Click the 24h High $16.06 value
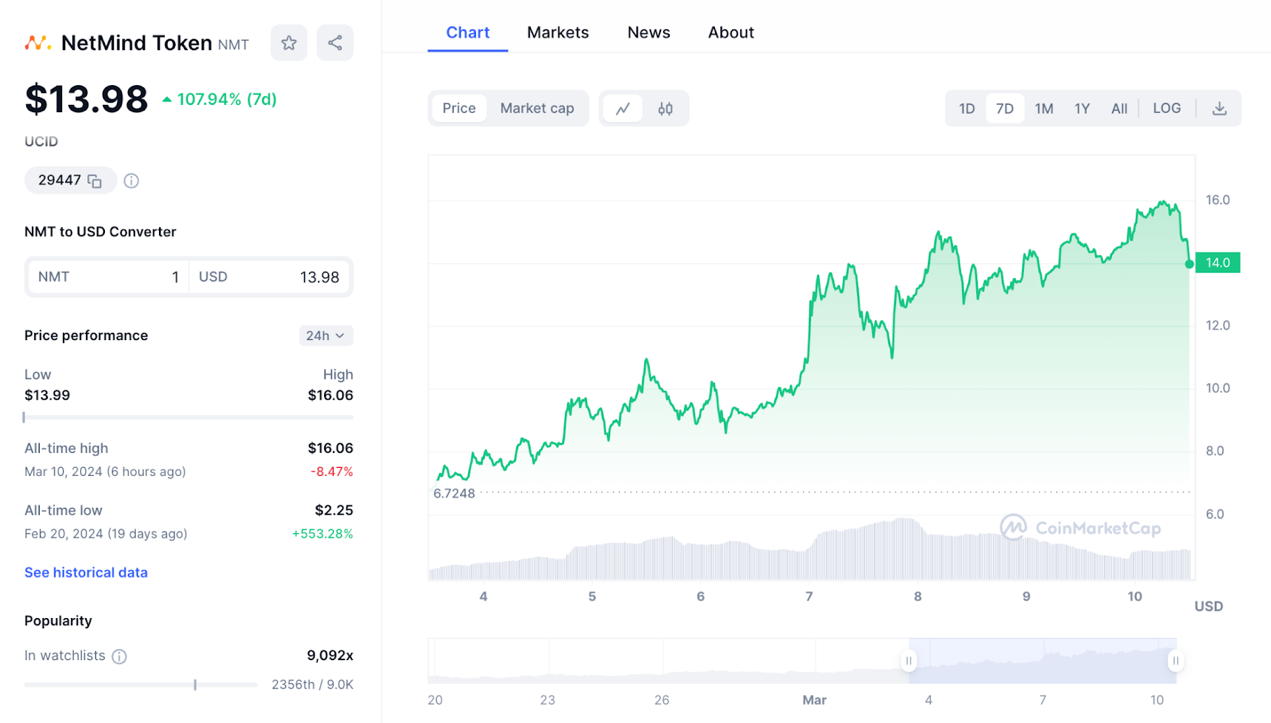The width and height of the screenshot is (1271, 723). (330, 395)
